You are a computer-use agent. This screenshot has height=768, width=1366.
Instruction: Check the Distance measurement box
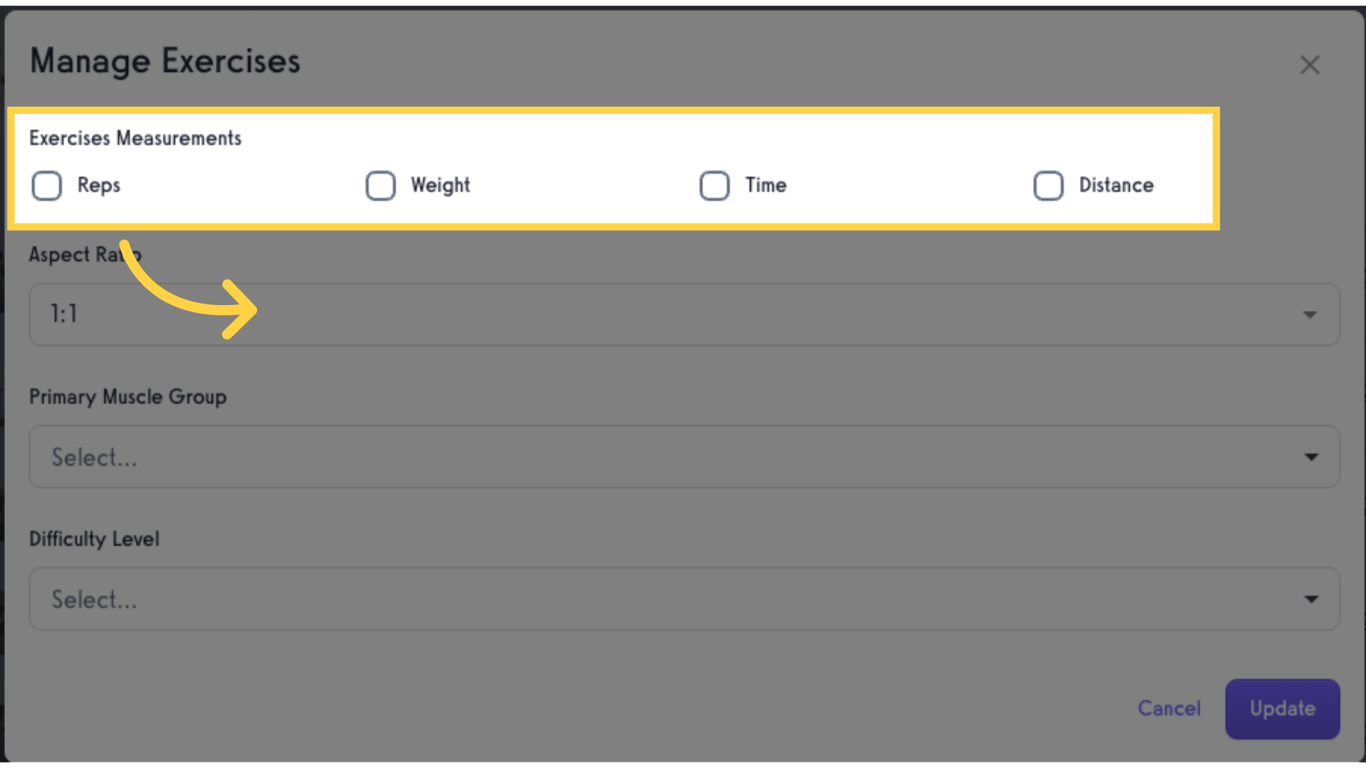[1048, 186]
